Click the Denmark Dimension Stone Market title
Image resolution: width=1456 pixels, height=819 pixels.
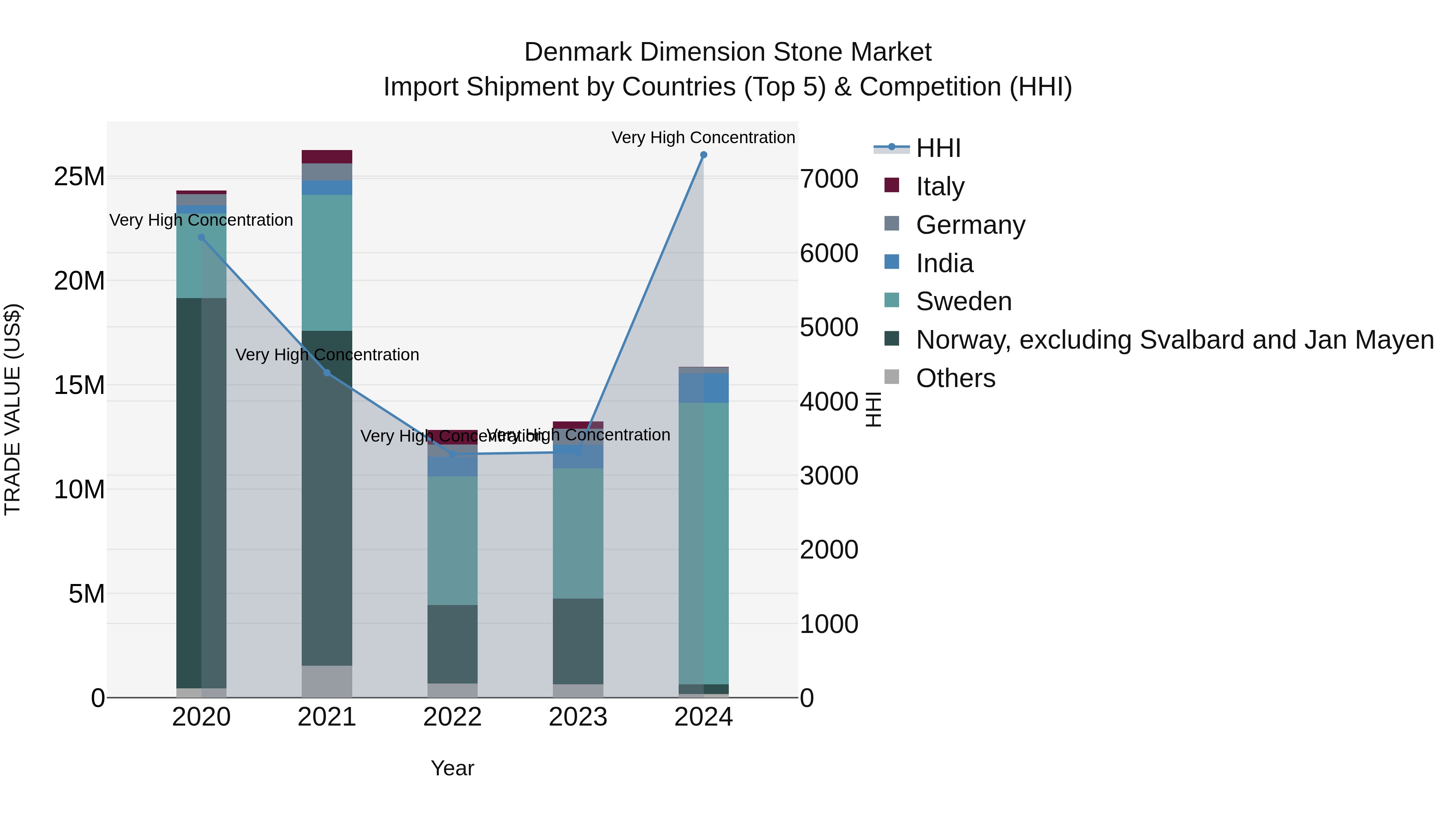coord(728,52)
